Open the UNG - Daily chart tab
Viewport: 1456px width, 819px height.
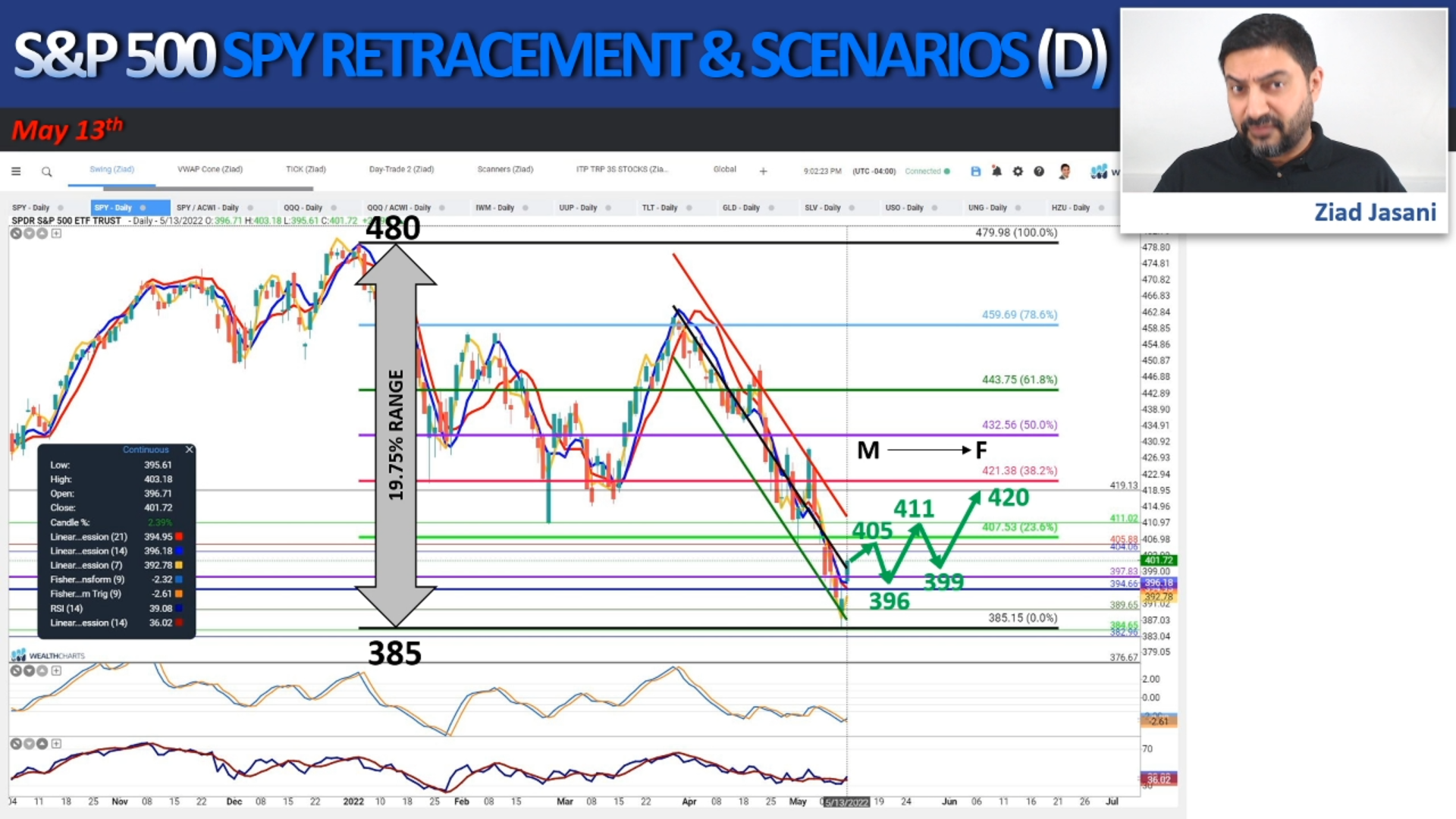(x=987, y=208)
